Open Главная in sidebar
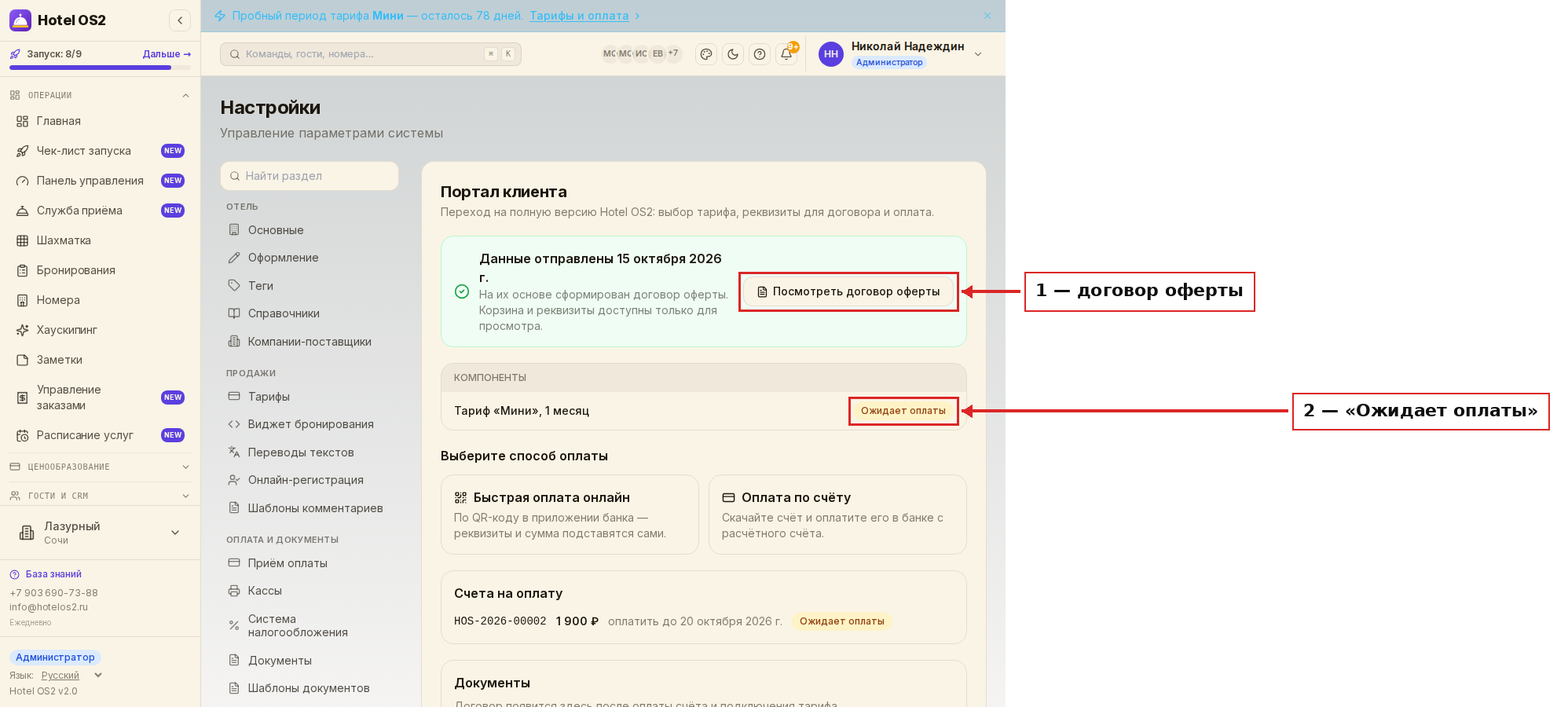The image size is (1568, 707). pos(100,121)
